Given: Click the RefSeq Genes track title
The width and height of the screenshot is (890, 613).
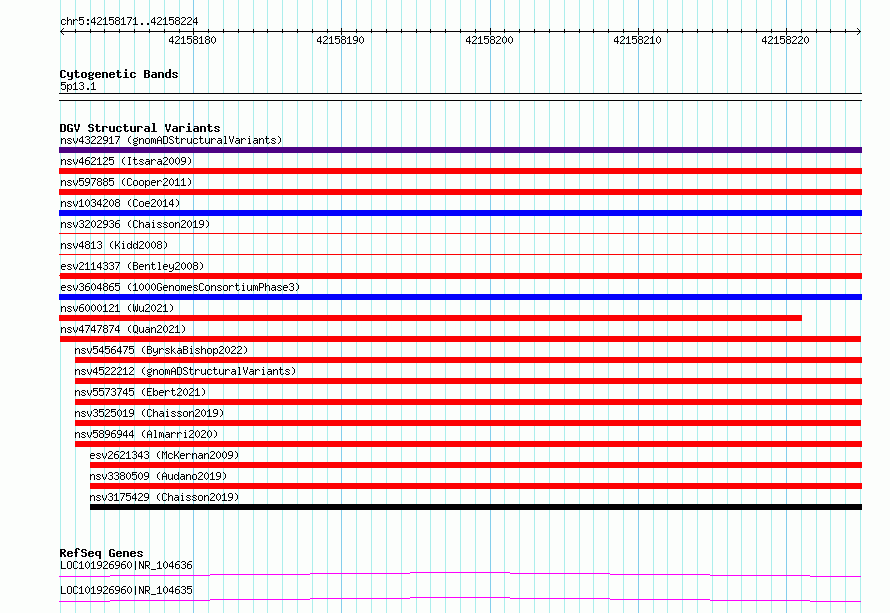Looking at the screenshot, I should point(101,553).
